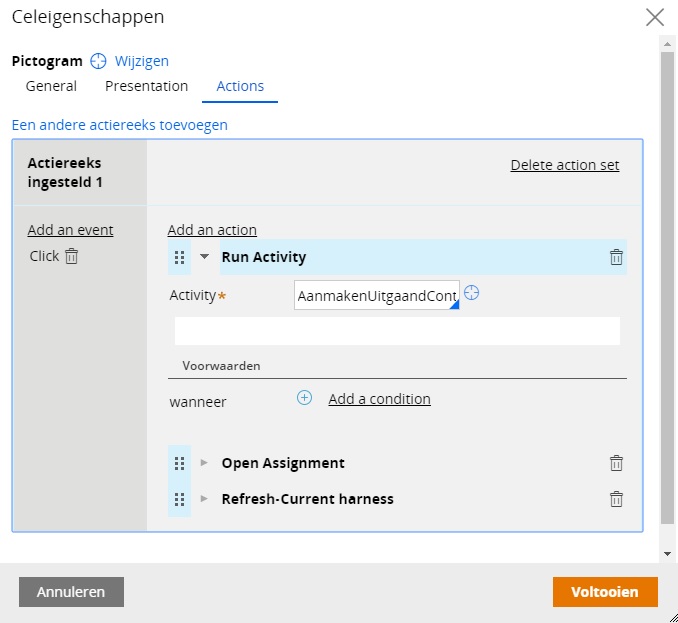Viewport: 678px width, 623px height.
Task: Grab the Run Activity drag handle
Action: [179, 257]
